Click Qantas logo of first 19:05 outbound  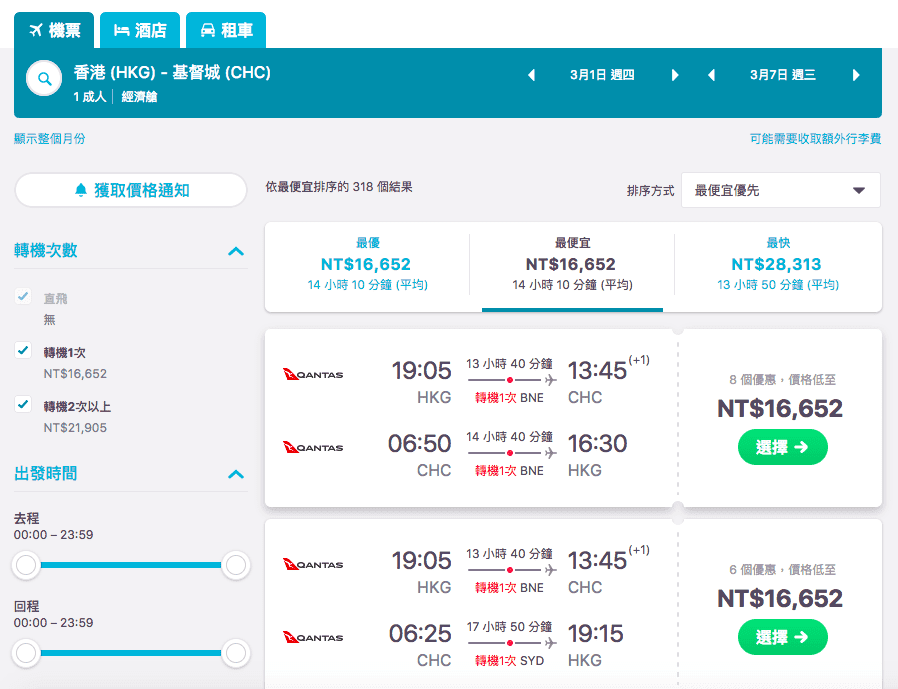pos(313,375)
